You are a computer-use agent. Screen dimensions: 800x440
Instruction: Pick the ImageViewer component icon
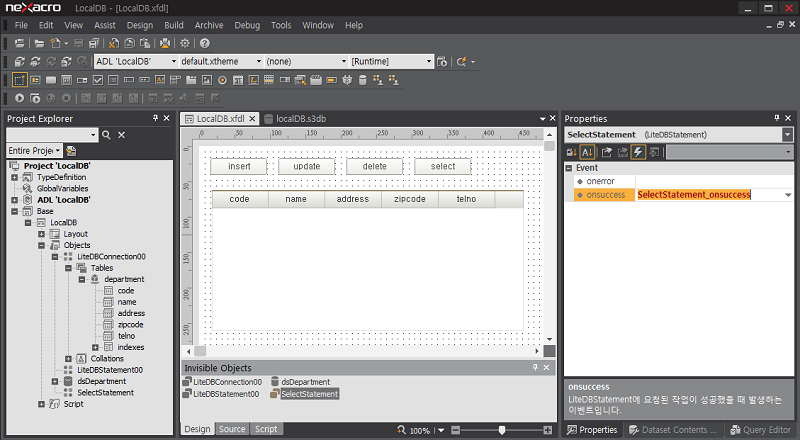pos(207,80)
